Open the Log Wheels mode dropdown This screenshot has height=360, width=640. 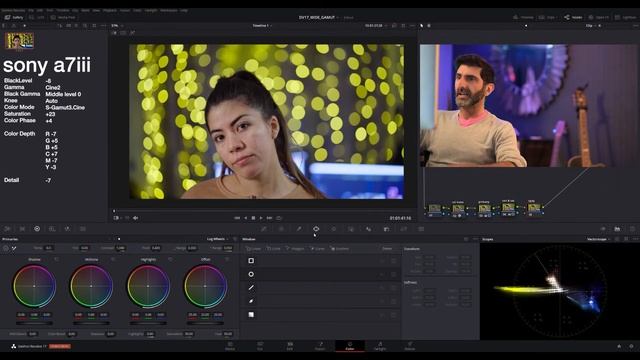[x=218, y=239]
